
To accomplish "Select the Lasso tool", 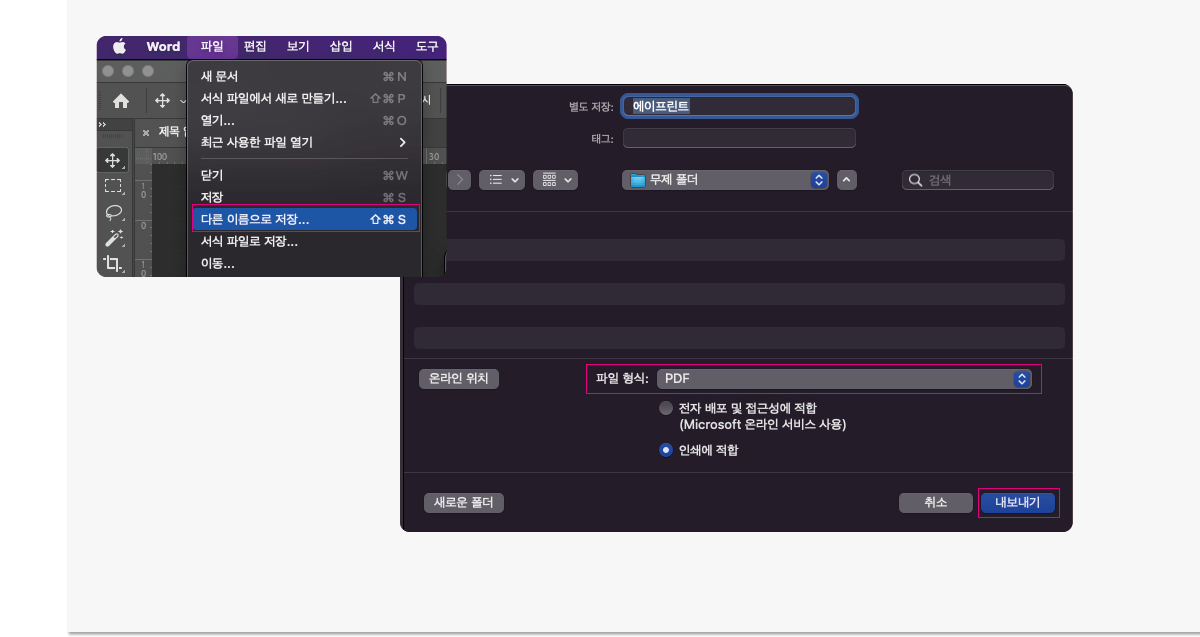I will point(112,212).
